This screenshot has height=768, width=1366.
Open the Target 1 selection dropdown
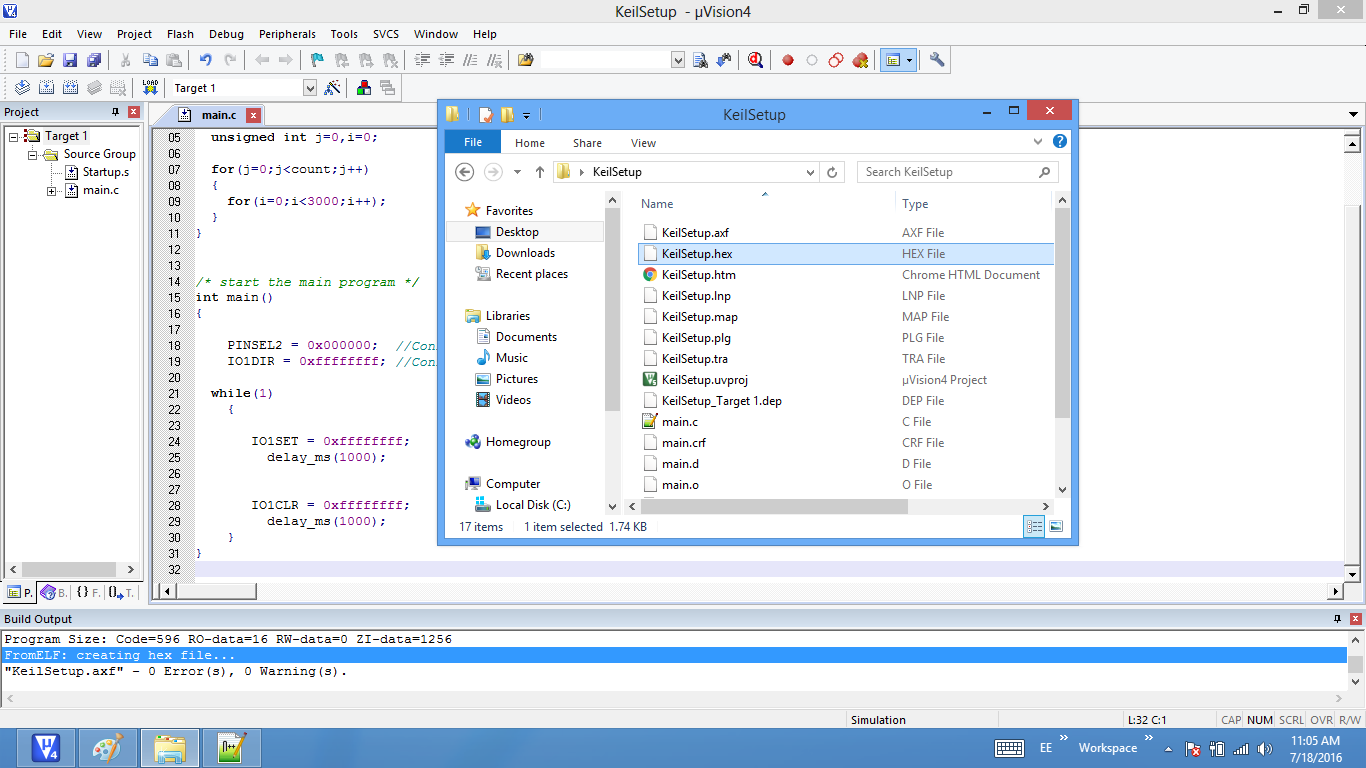(310, 88)
